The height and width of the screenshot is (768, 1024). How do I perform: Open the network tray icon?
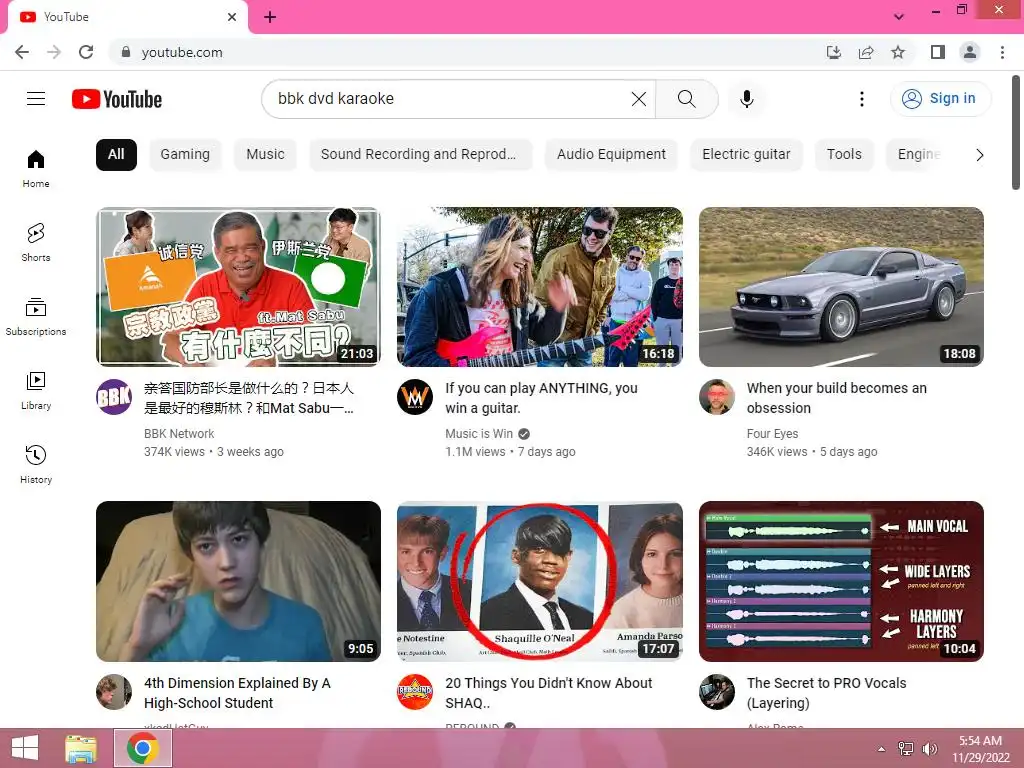906,749
